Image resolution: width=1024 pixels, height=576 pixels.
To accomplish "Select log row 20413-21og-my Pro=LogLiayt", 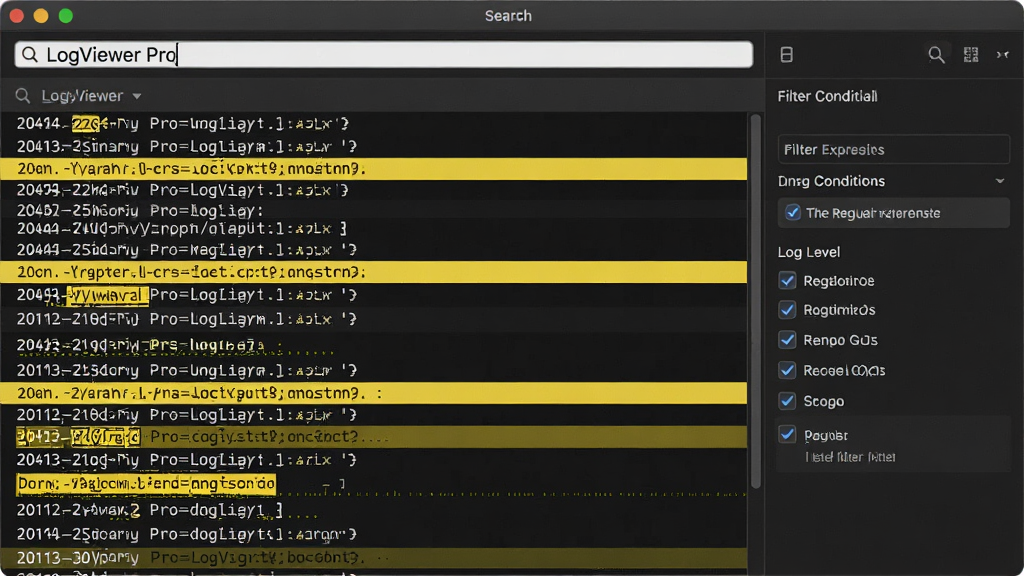I will click(x=374, y=460).
